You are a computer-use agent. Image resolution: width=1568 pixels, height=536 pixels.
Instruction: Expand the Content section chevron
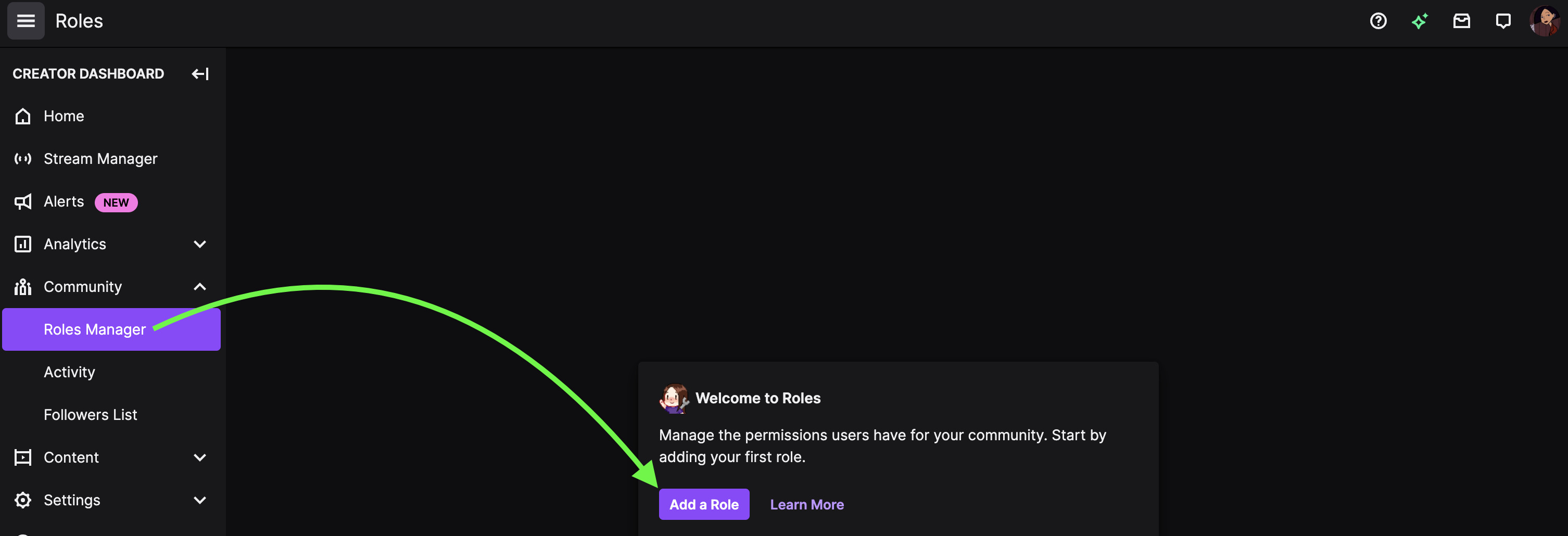pyautogui.click(x=200, y=457)
